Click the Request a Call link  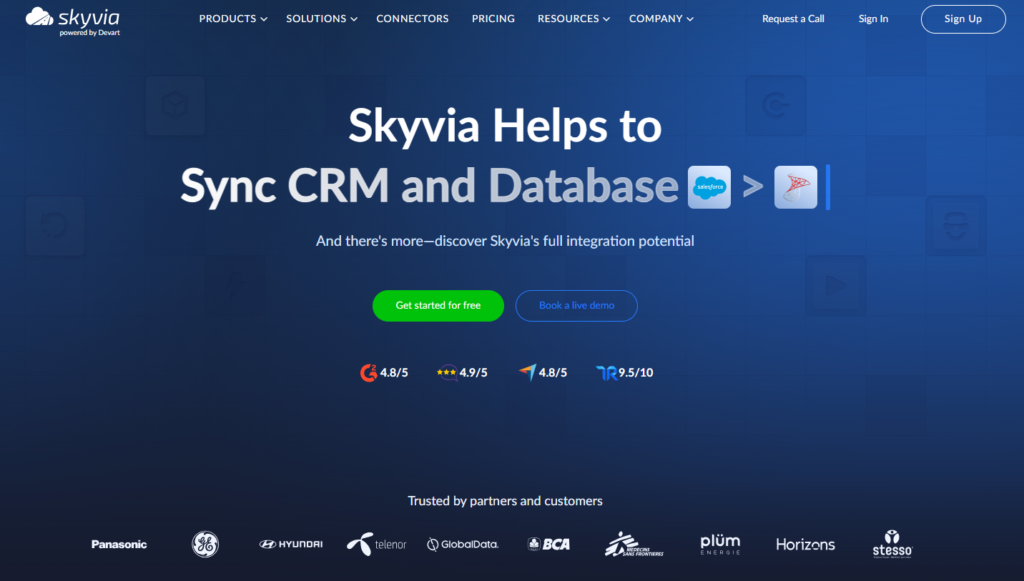click(x=793, y=18)
